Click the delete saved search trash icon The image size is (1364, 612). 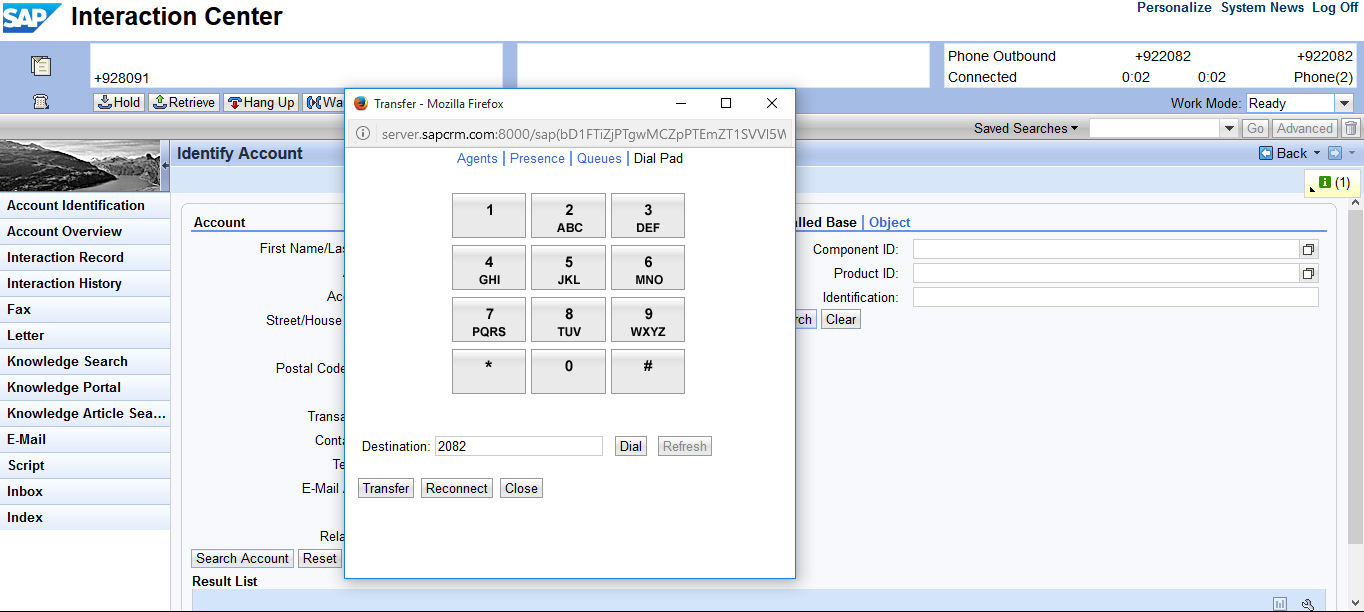coord(1351,128)
